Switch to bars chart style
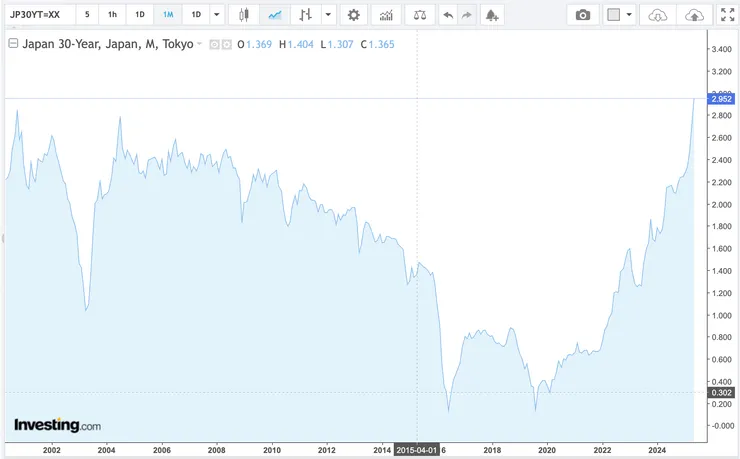 306,15
